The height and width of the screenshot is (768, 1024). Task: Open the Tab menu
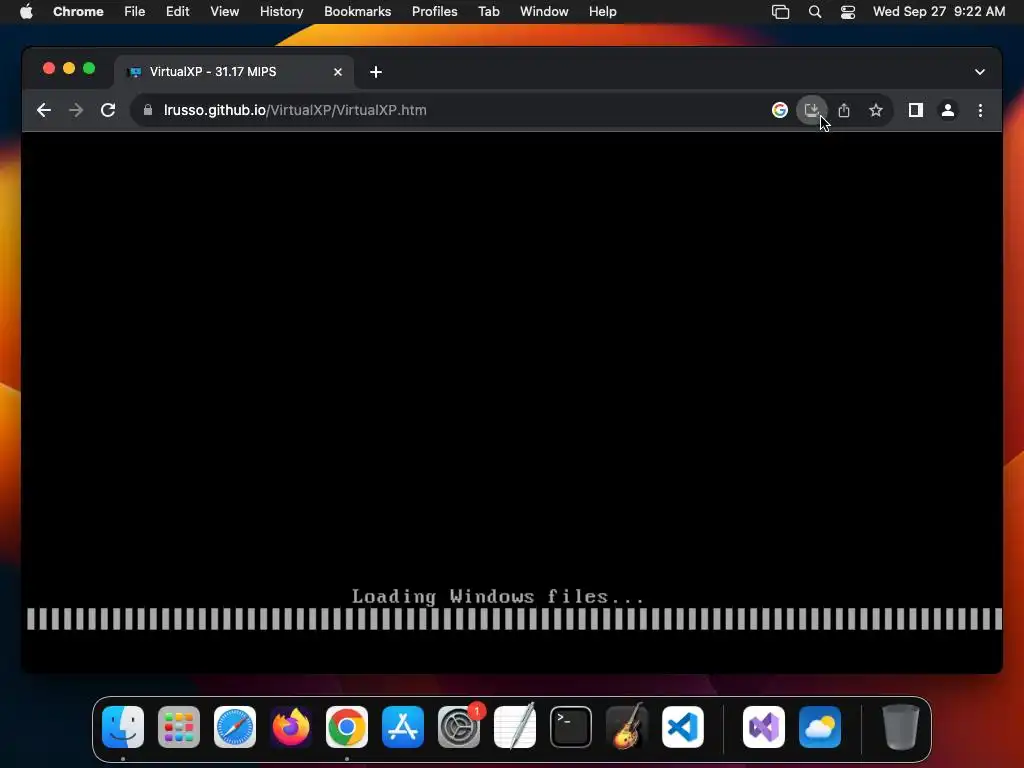coord(488,11)
